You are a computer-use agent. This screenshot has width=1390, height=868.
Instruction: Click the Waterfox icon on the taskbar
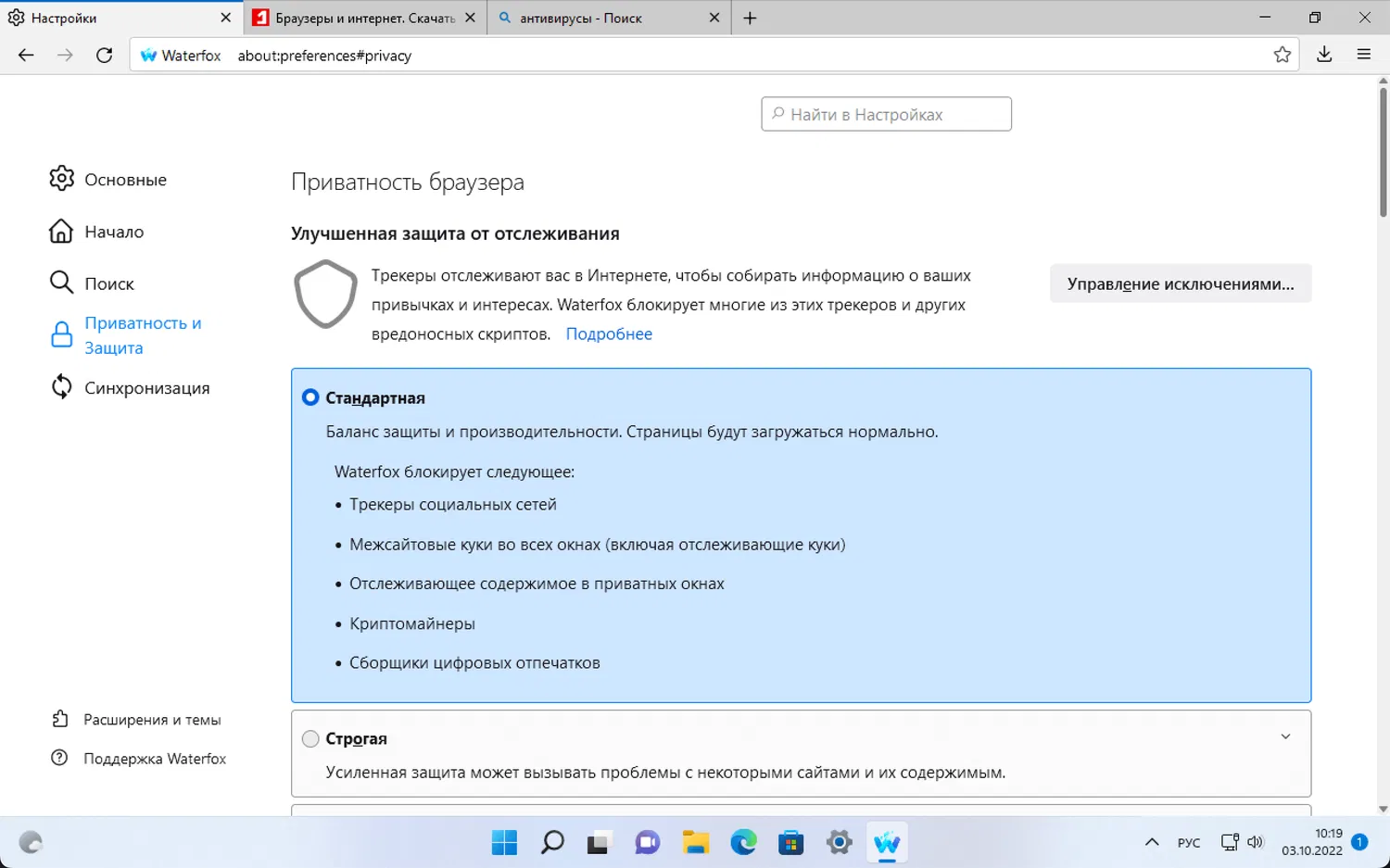(887, 842)
